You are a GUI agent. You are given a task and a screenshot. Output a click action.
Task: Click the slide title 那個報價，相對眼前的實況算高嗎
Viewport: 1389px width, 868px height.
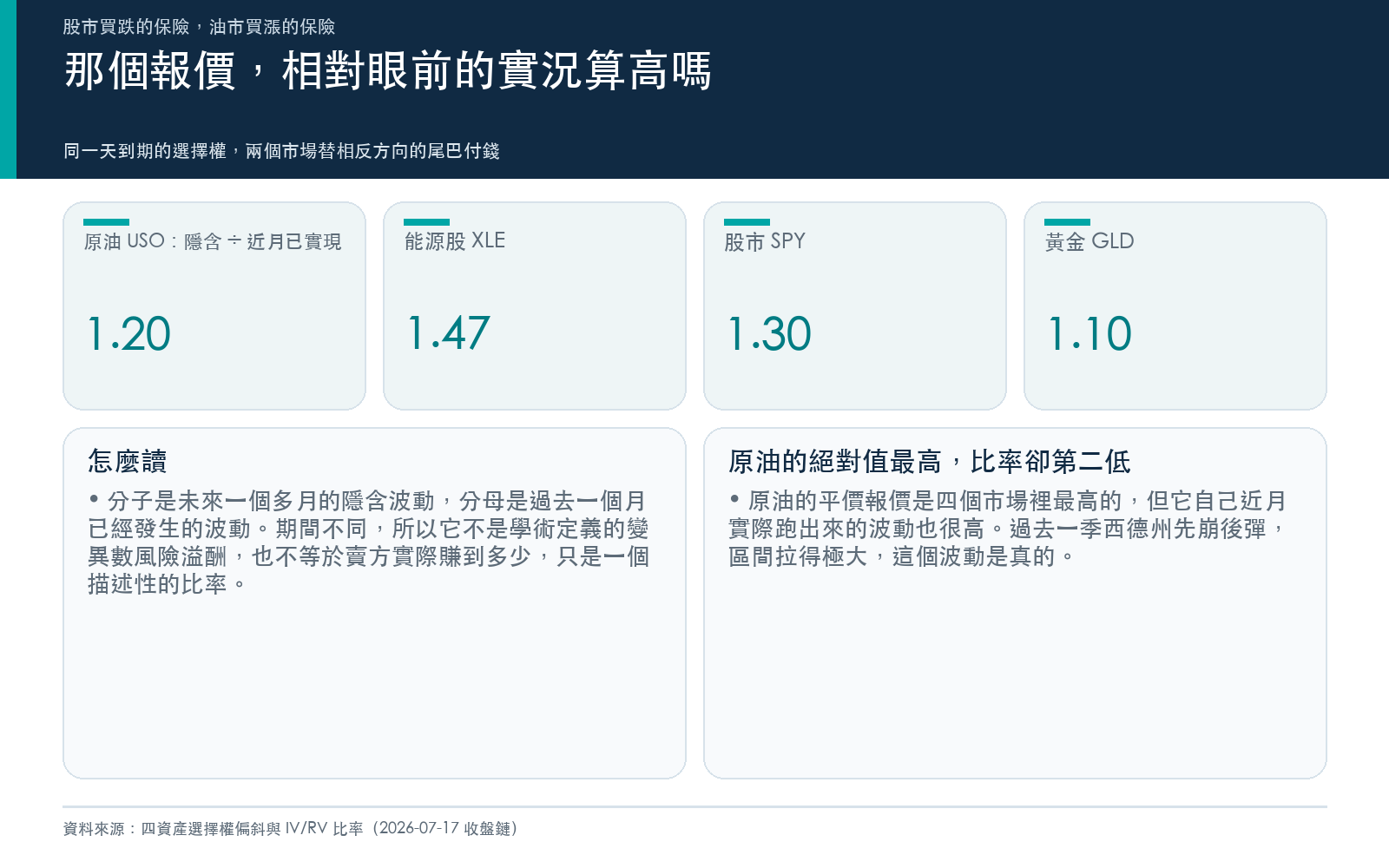[388, 71]
